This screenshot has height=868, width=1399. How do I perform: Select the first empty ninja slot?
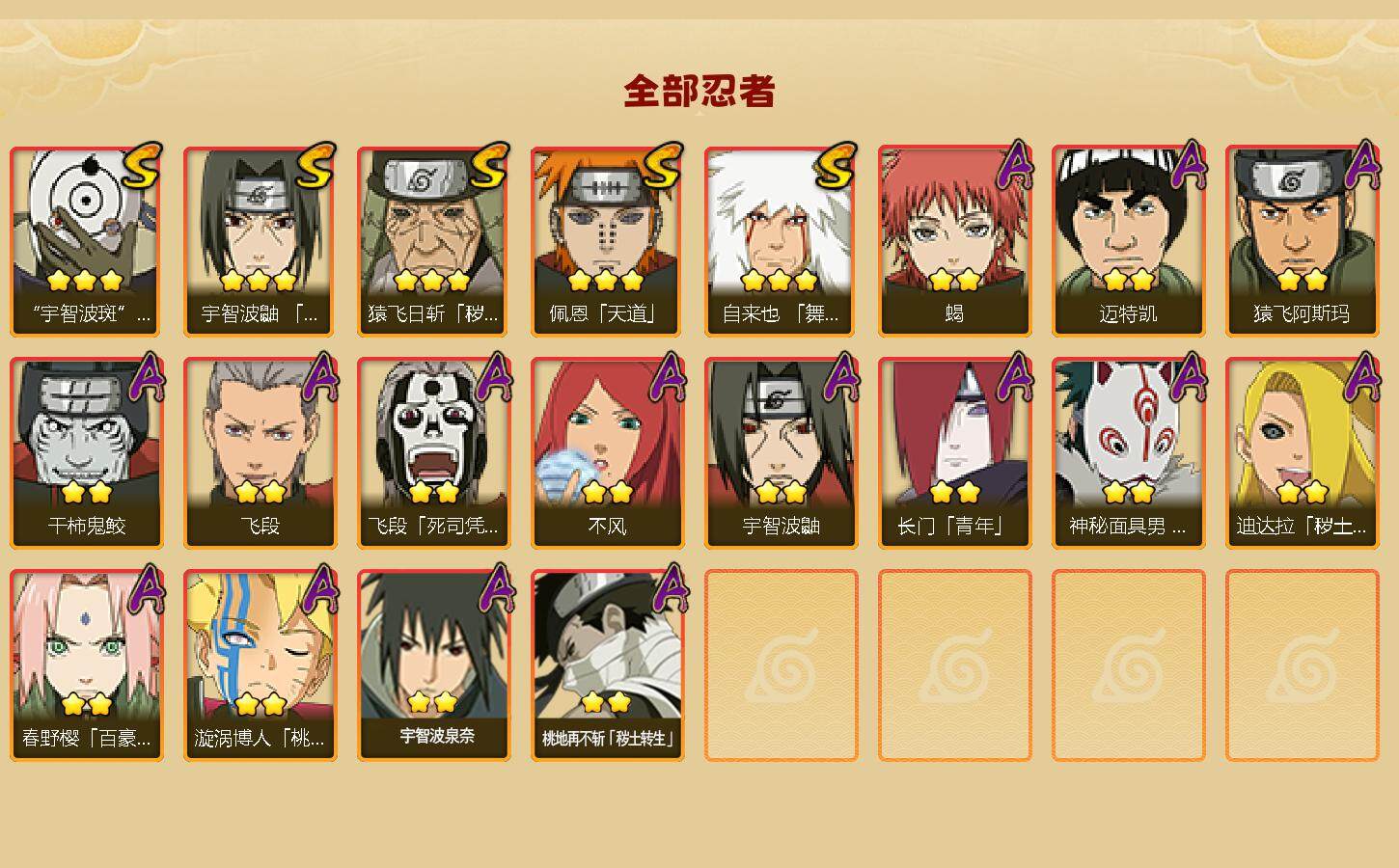pos(781,665)
